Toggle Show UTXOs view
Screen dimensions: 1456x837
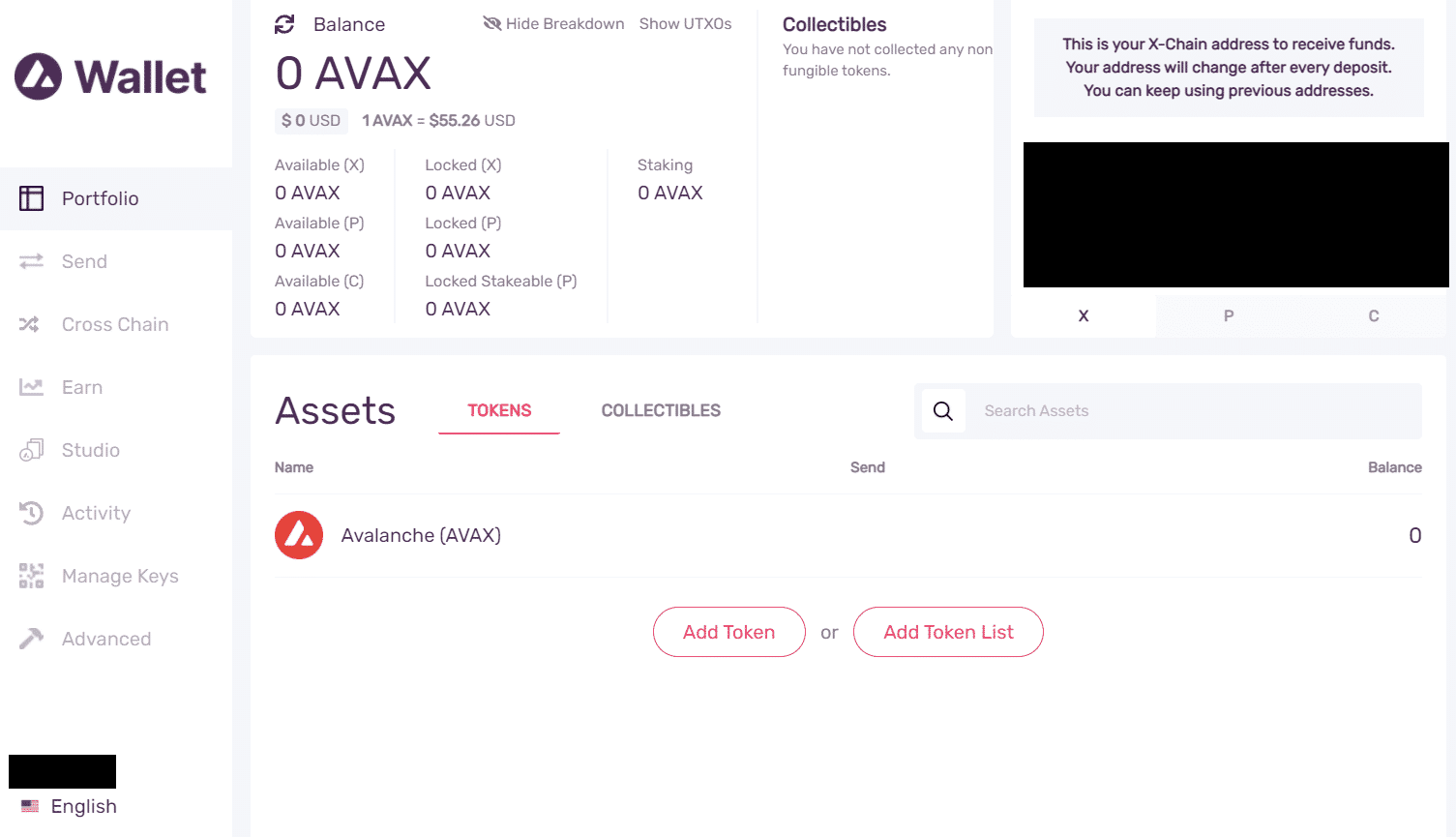click(x=685, y=24)
